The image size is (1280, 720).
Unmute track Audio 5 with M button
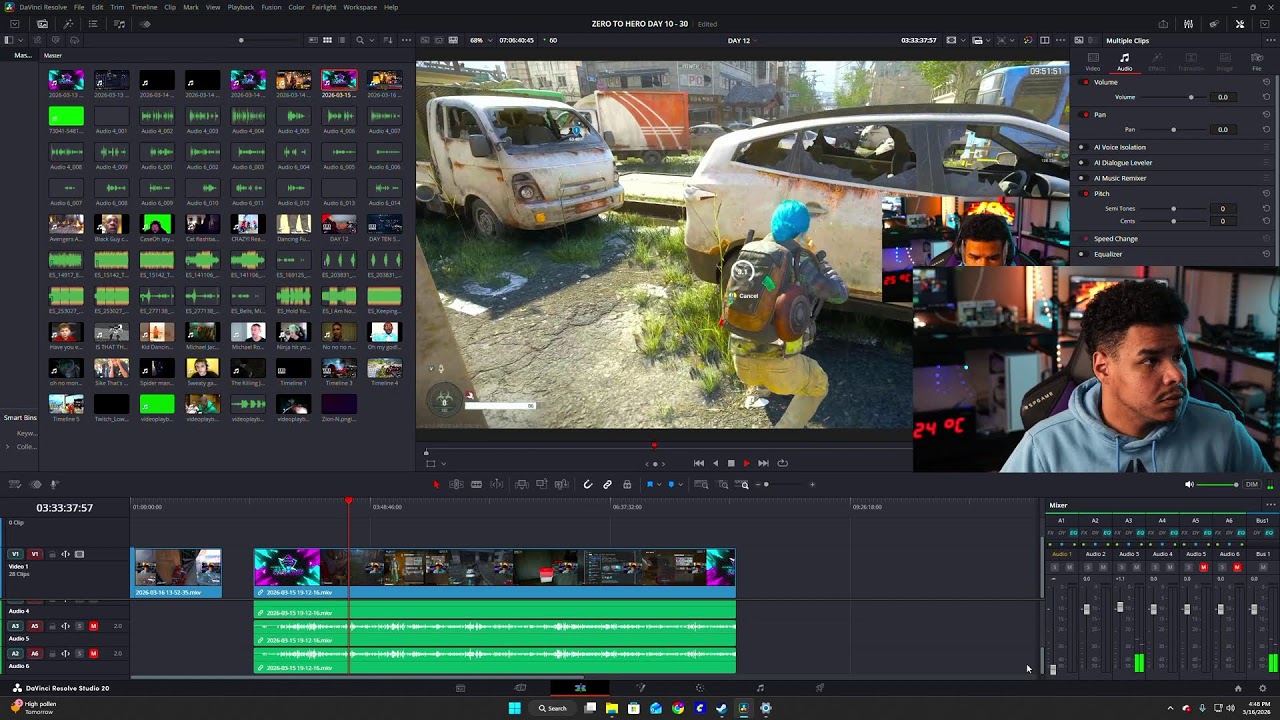[93, 626]
